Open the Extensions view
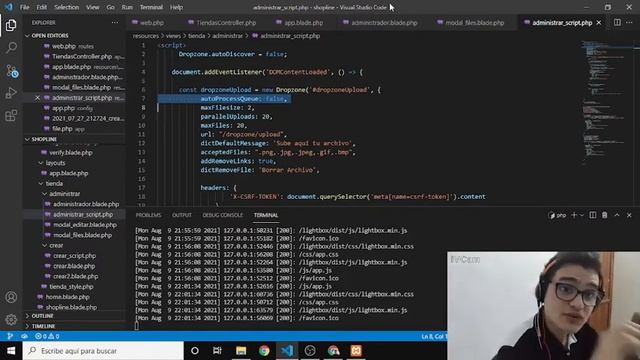This screenshot has width=640, height=360. coord(11,116)
